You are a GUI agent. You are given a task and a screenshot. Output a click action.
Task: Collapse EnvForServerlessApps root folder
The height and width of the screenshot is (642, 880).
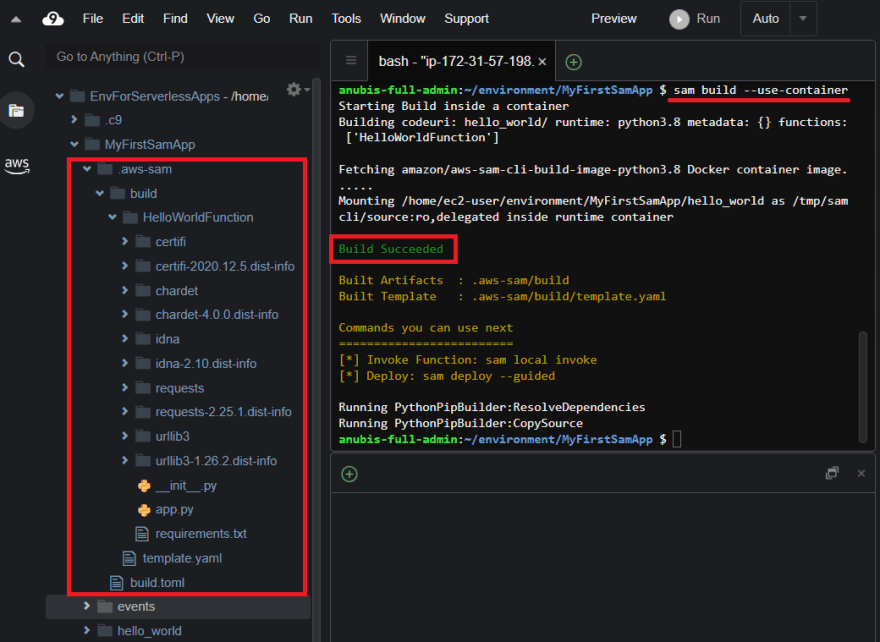tap(59, 97)
